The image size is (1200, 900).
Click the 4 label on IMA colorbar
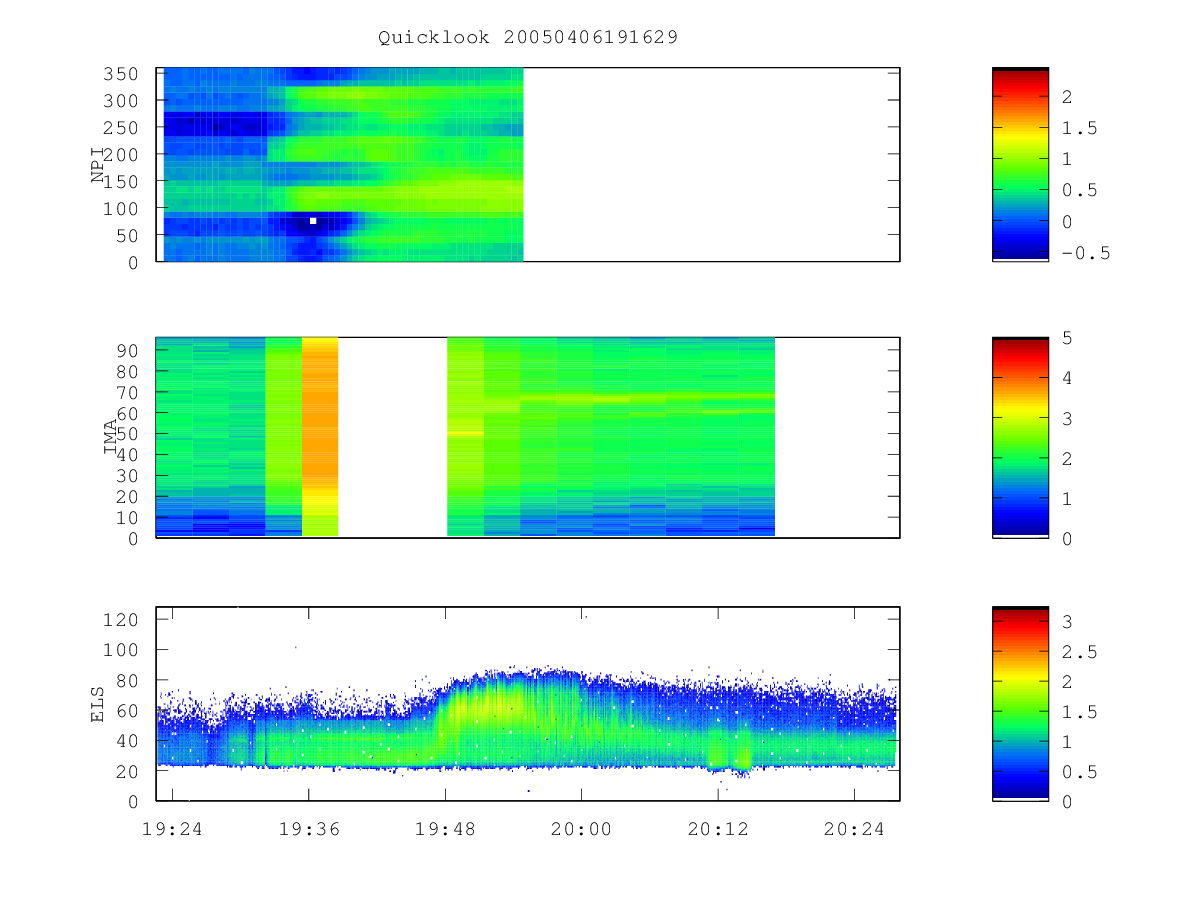coord(1067,378)
